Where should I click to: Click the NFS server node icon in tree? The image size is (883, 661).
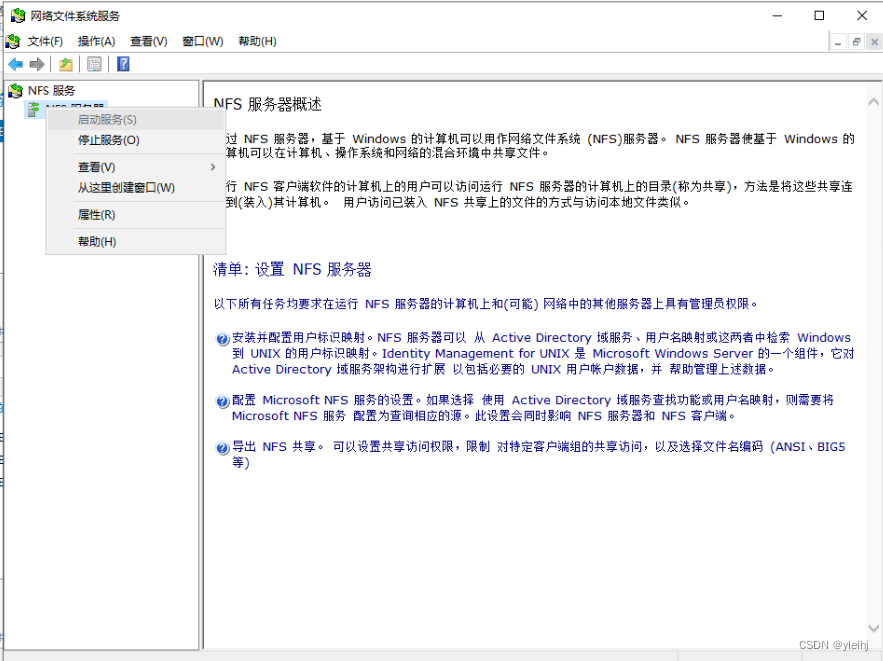pos(33,109)
